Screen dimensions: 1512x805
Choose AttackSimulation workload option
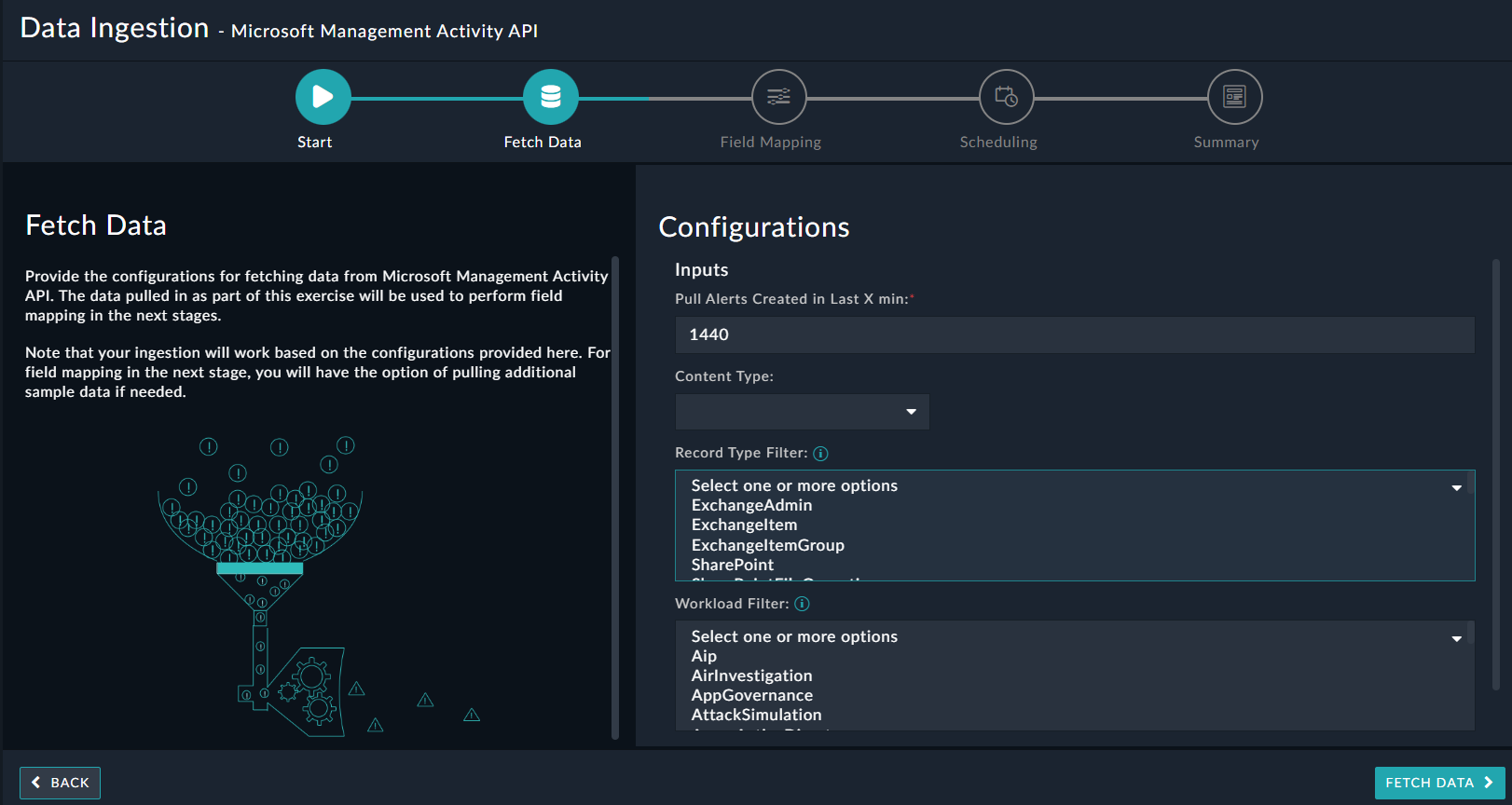coord(756,715)
